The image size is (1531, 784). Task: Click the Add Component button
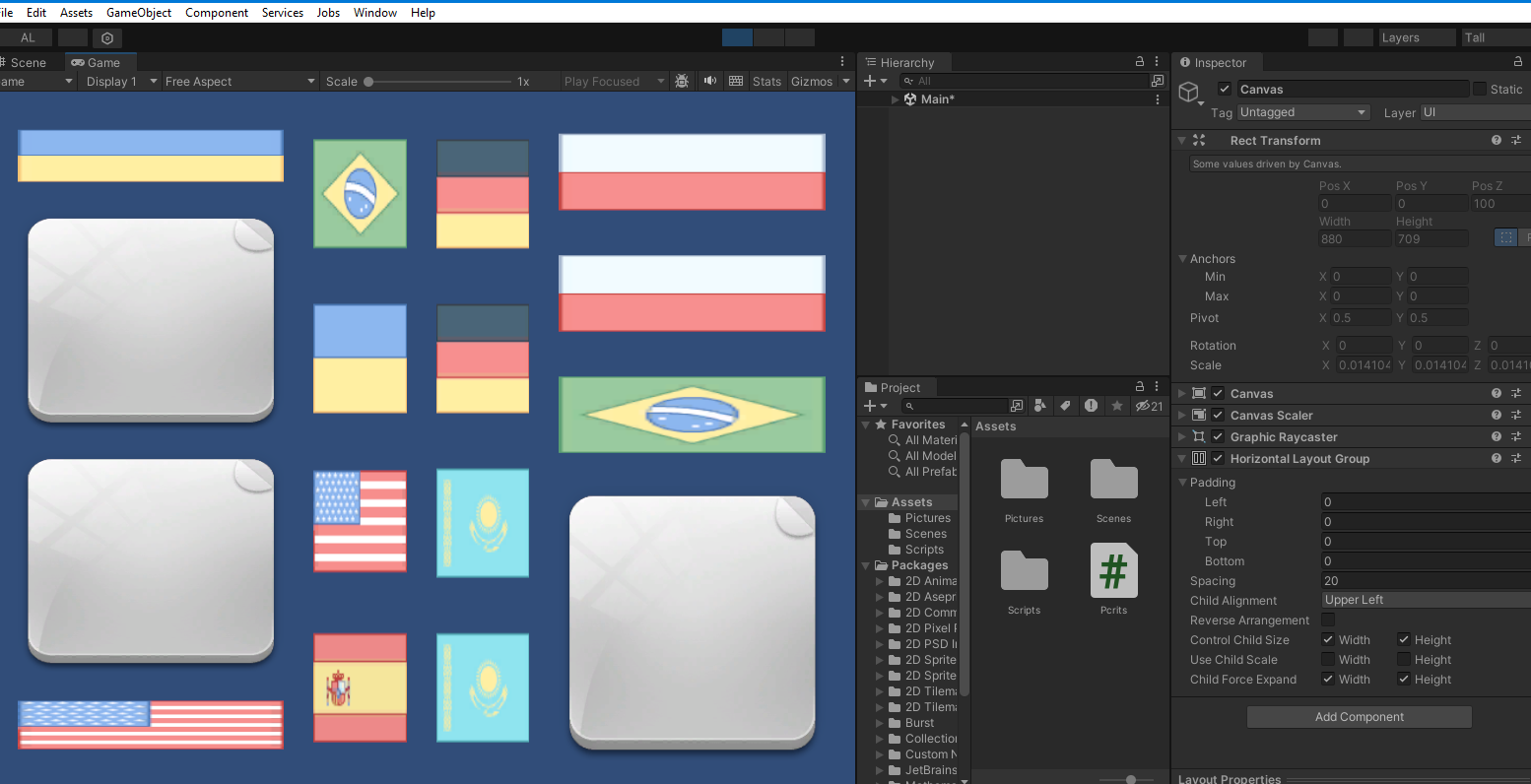pos(1360,716)
